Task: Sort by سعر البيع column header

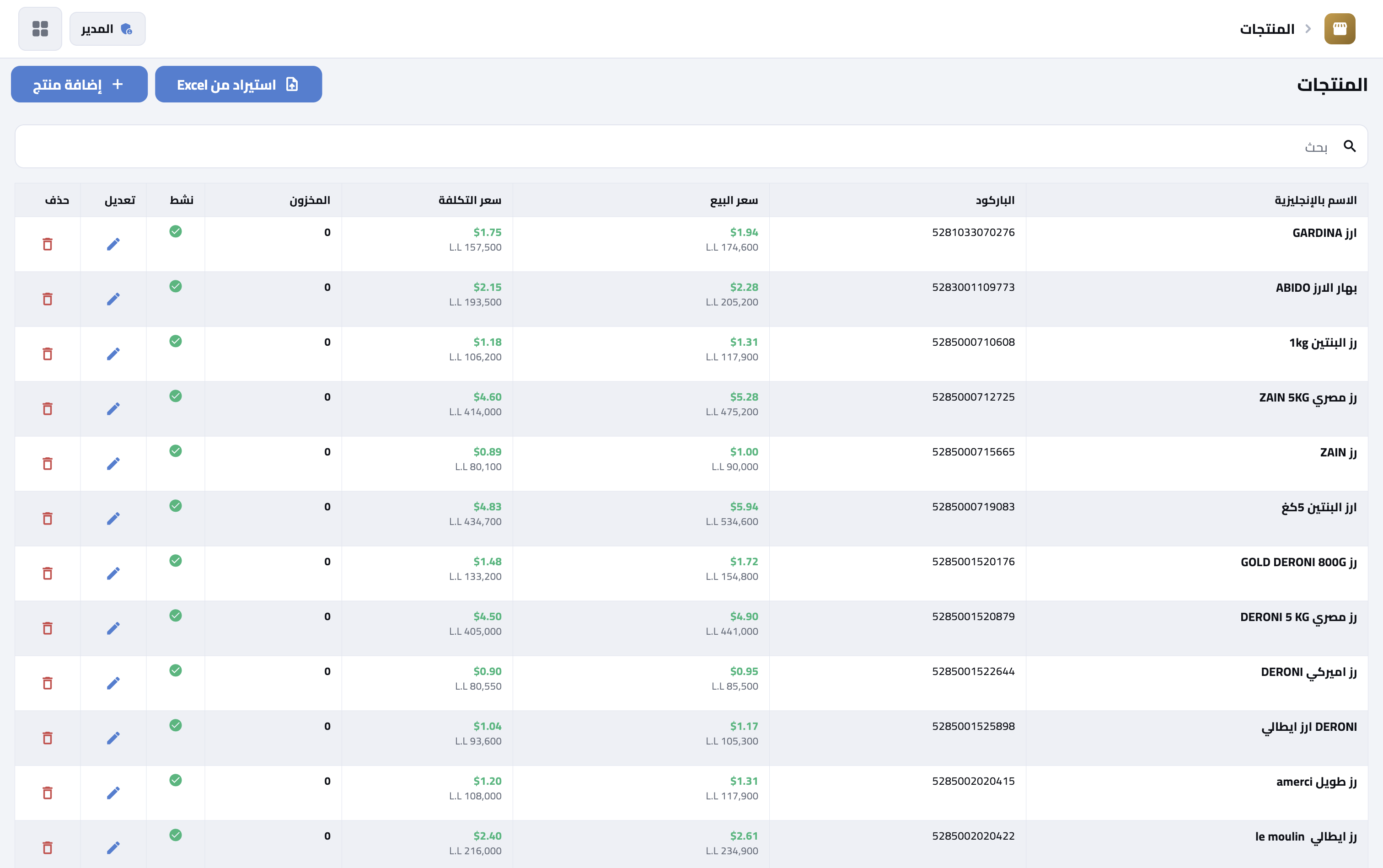Action: click(x=733, y=200)
